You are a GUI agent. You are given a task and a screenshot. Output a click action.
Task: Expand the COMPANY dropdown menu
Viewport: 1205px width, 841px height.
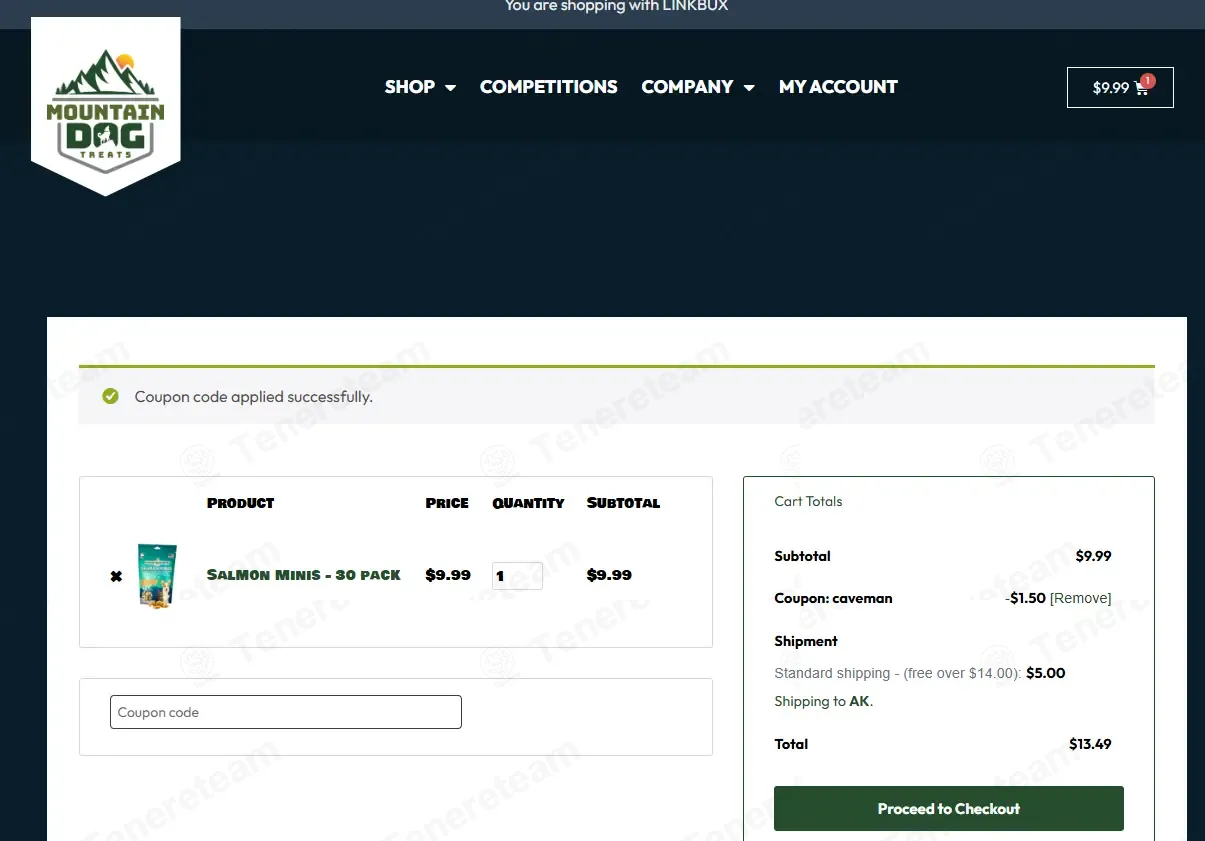[698, 87]
